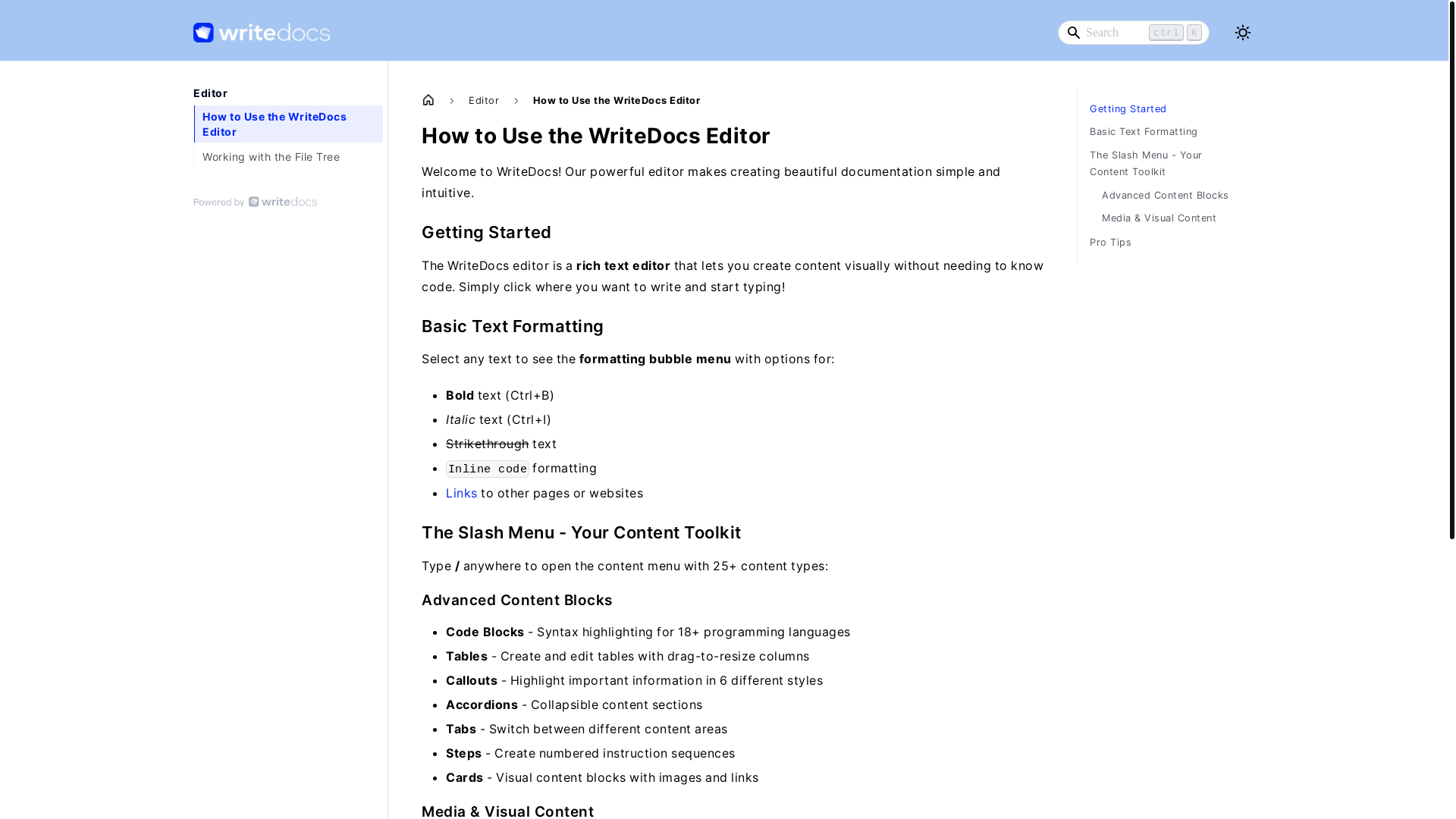Open Working with the File Tree page
1456x819 pixels.
(x=288, y=157)
